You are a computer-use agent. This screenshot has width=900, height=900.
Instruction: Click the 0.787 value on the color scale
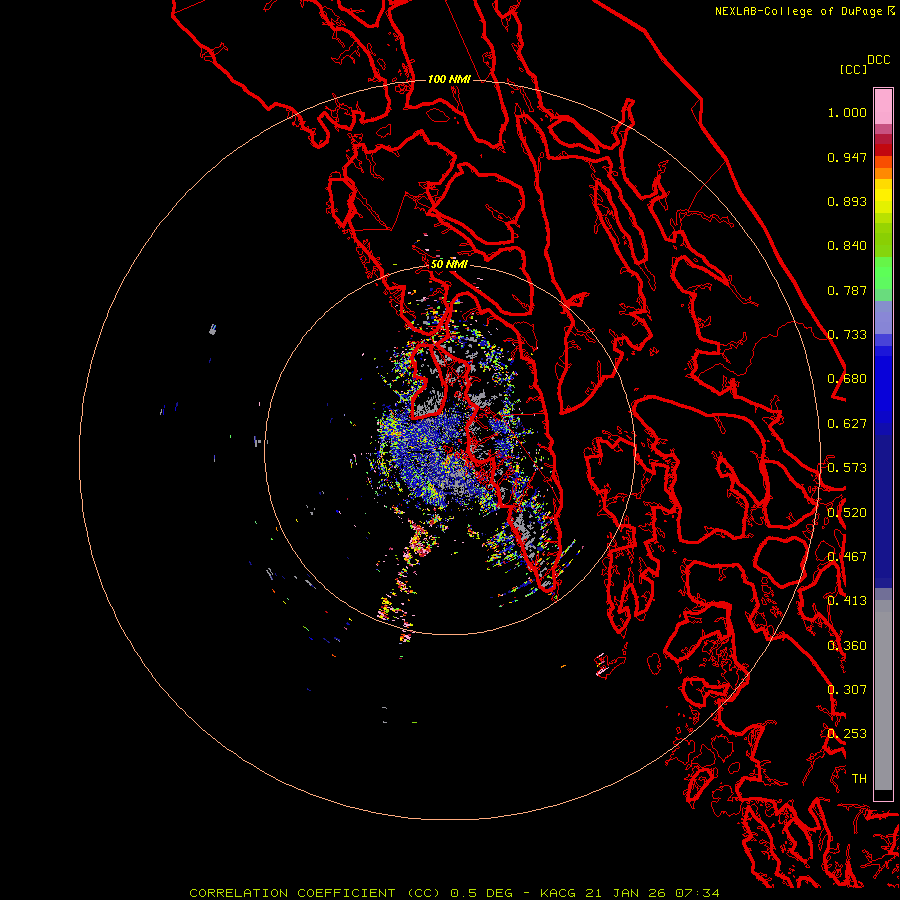click(x=847, y=290)
